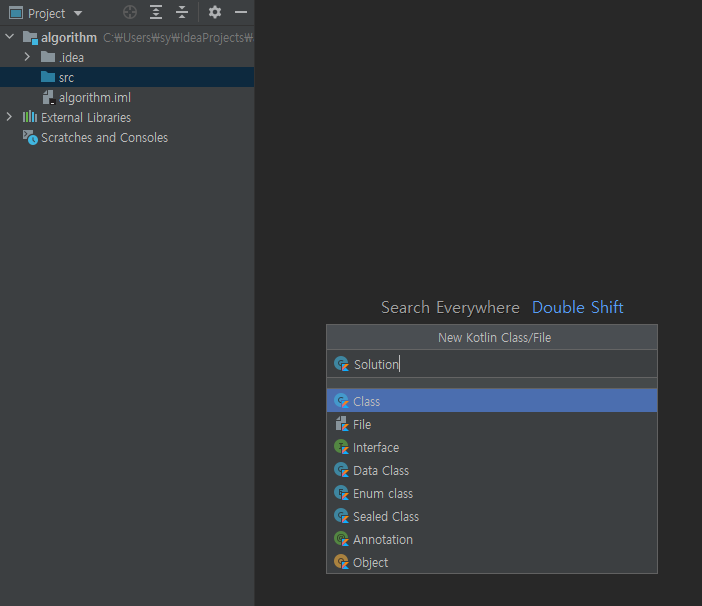The height and width of the screenshot is (606, 702).
Task: Choose File in New Kotlin Class/File list
Action: (492, 424)
